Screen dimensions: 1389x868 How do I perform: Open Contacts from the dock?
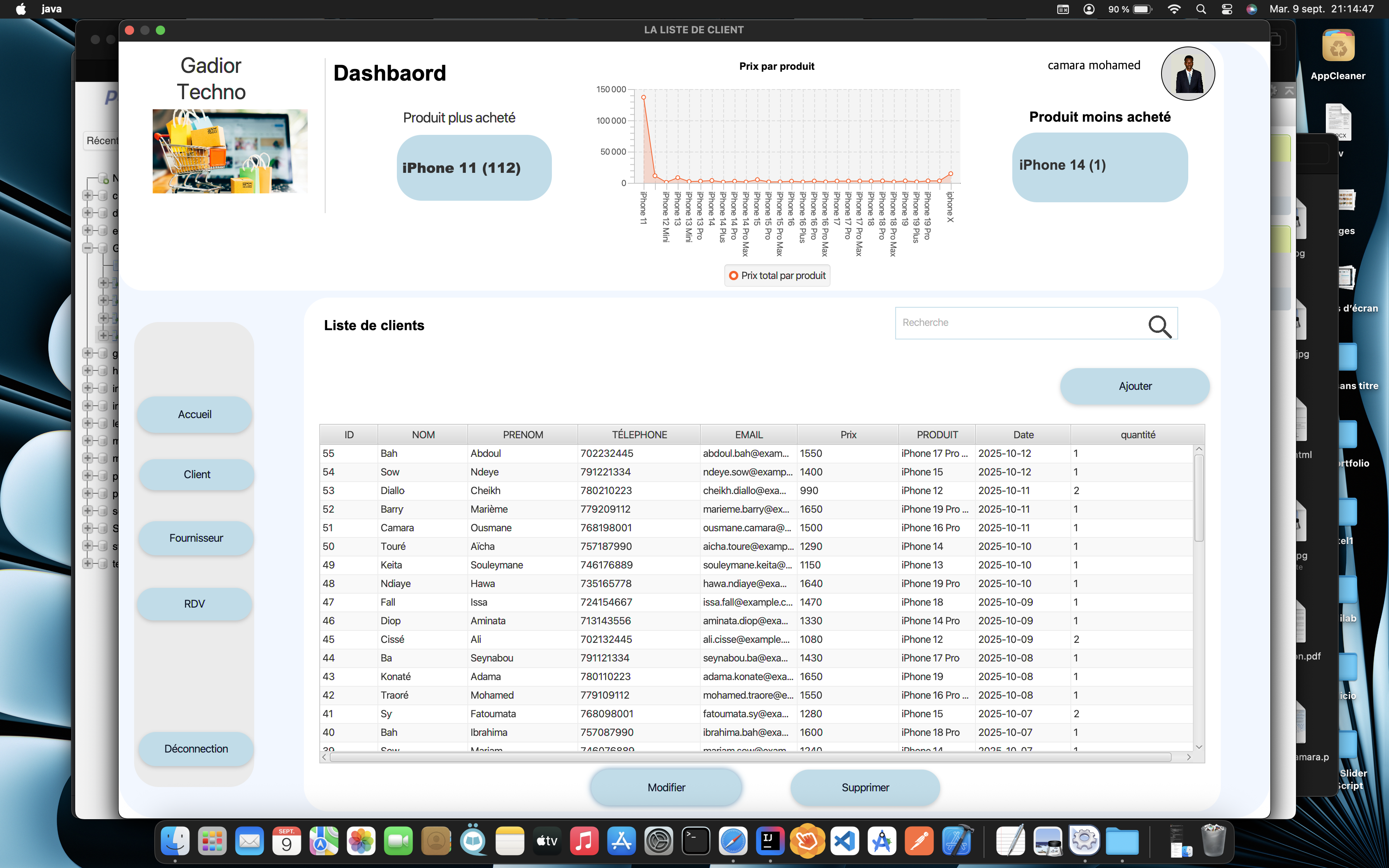pos(436,842)
